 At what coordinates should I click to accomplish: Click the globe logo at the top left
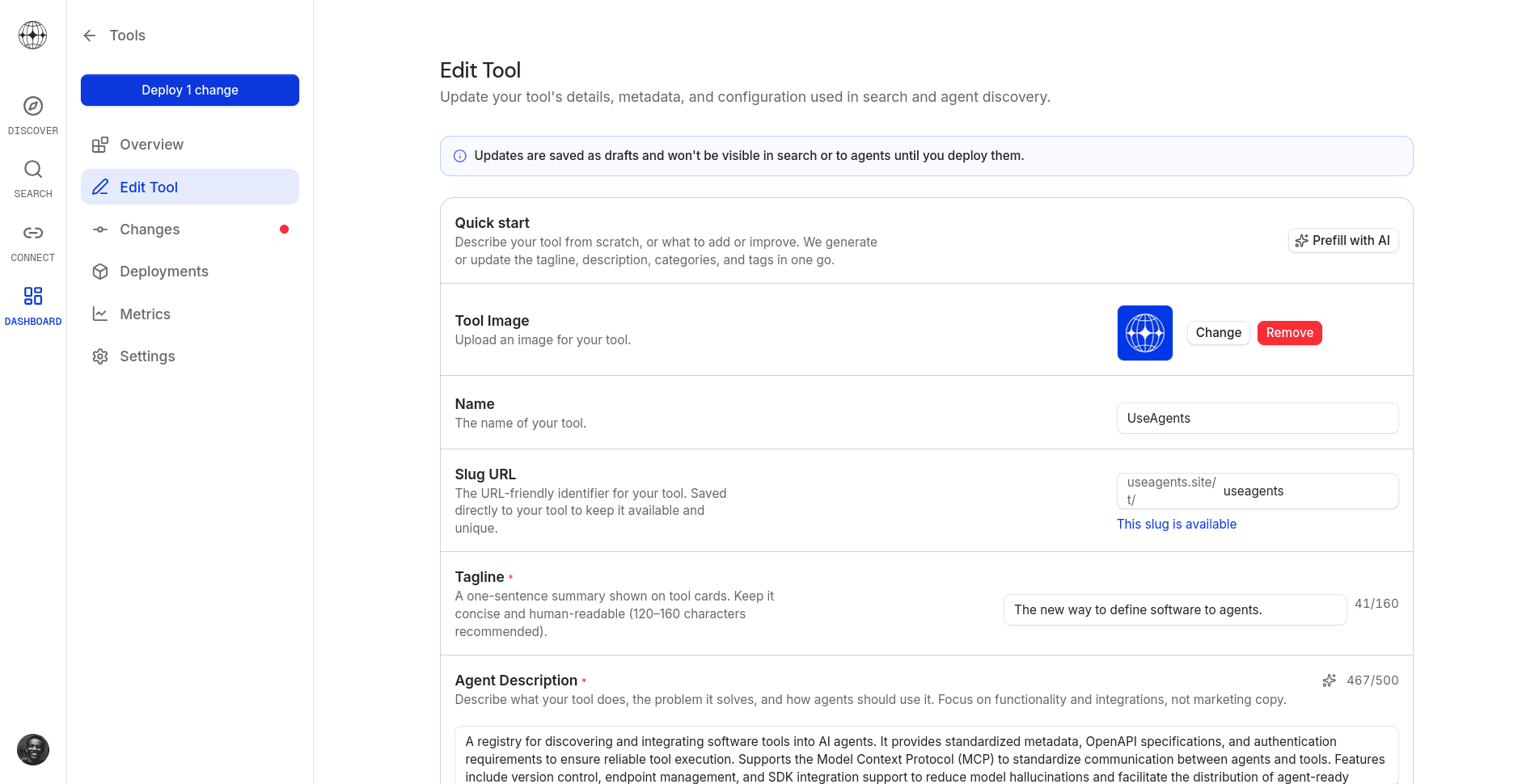[x=32, y=36]
